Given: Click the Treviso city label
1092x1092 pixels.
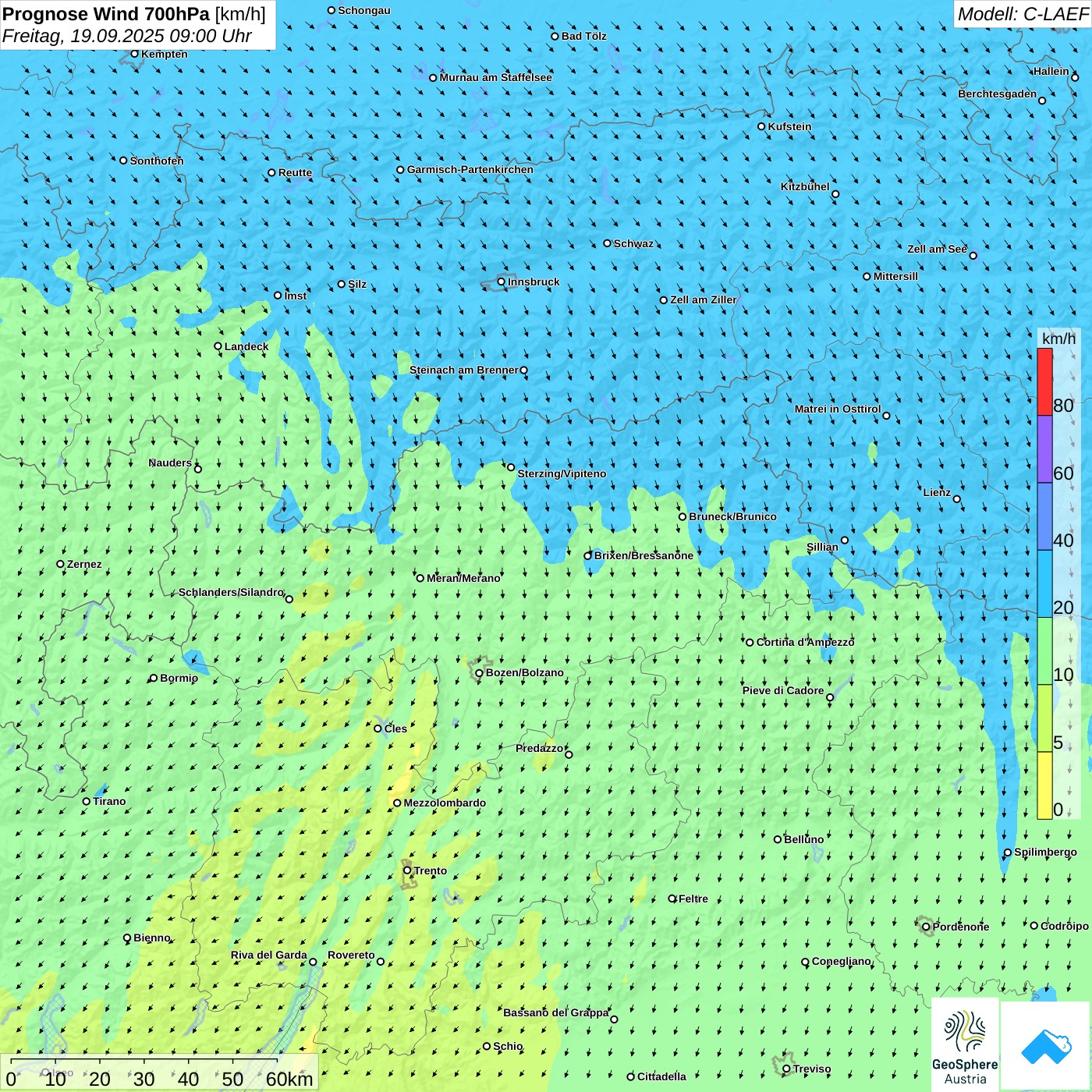Looking at the screenshot, I should point(812,1069).
